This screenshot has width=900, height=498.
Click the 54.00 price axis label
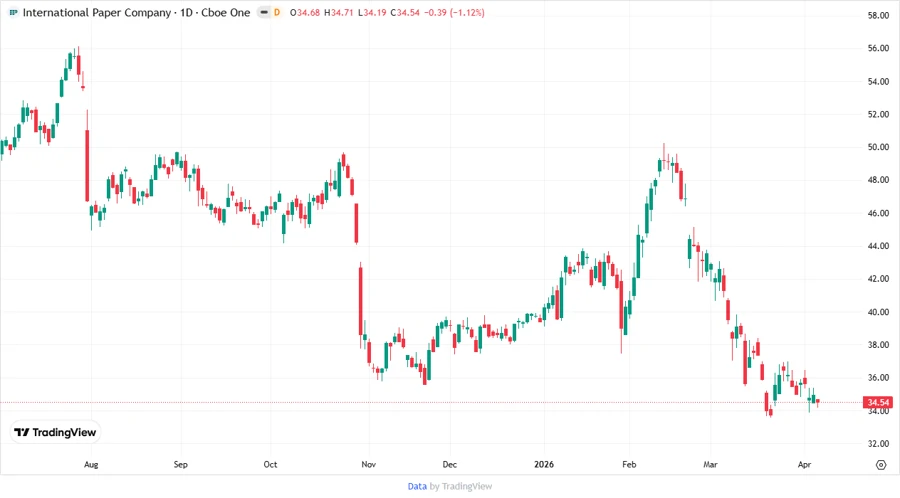coord(878,81)
